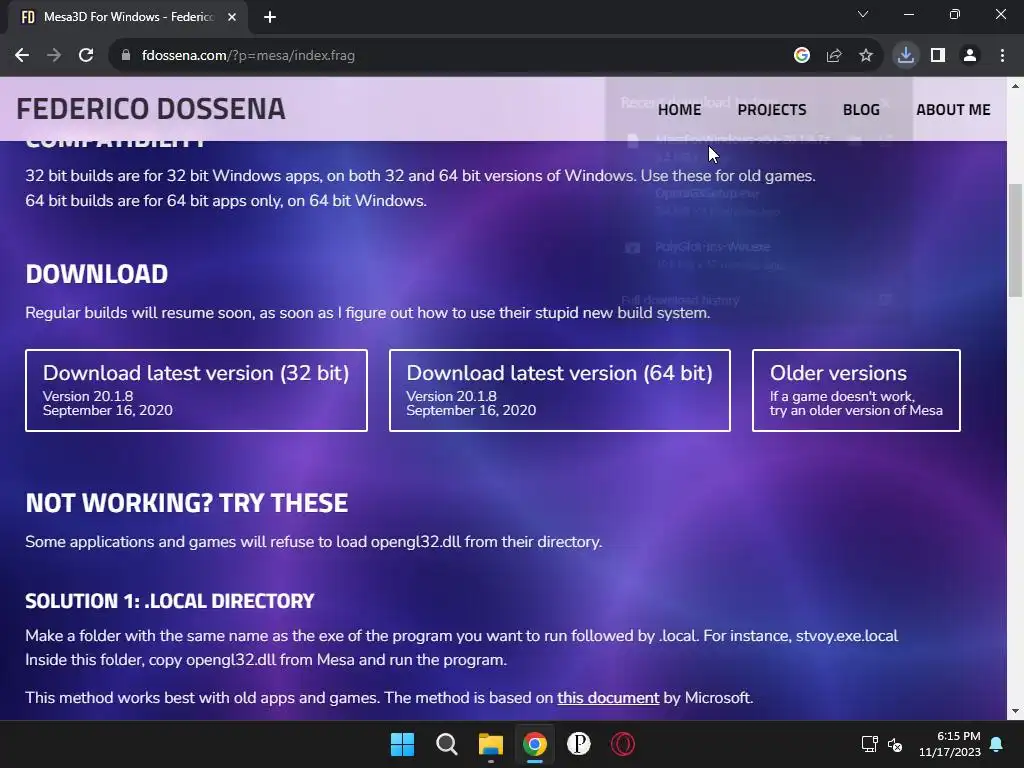
Task: Open the Older versions page
Action: [x=856, y=391]
